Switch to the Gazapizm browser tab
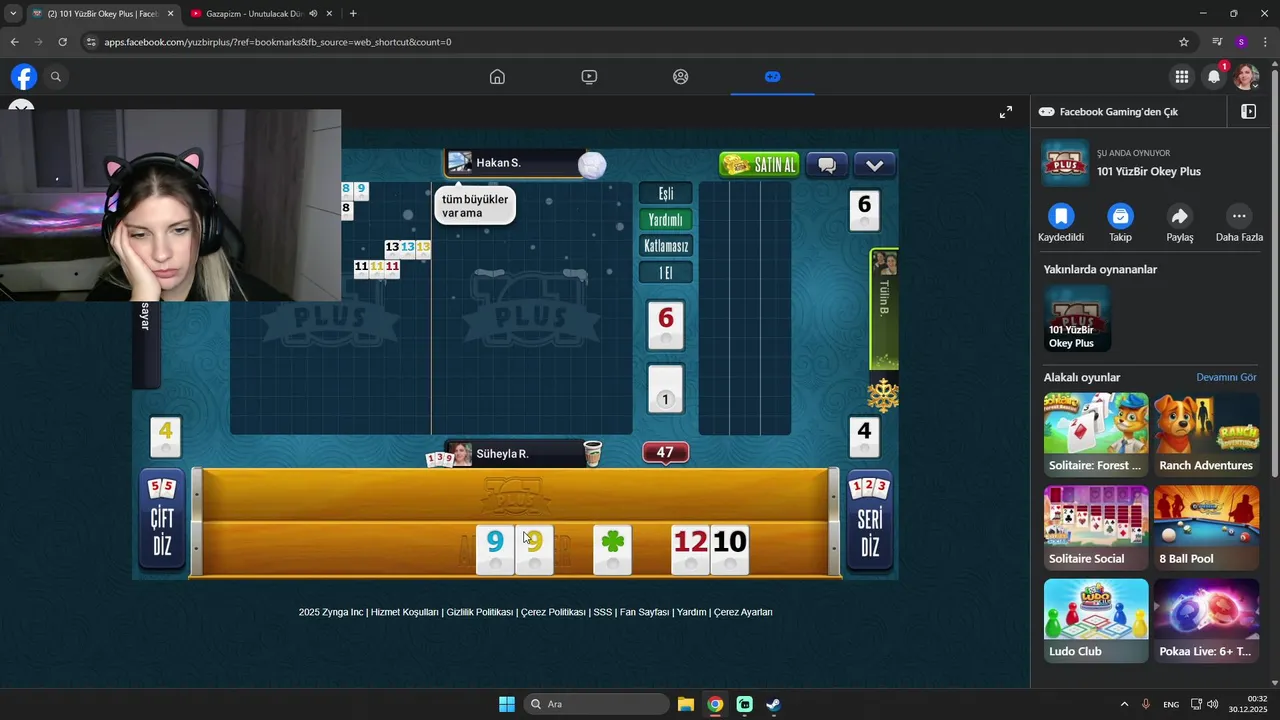Image resolution: width=1280 pixels, height=720 pixels. (x=255, y=14)
